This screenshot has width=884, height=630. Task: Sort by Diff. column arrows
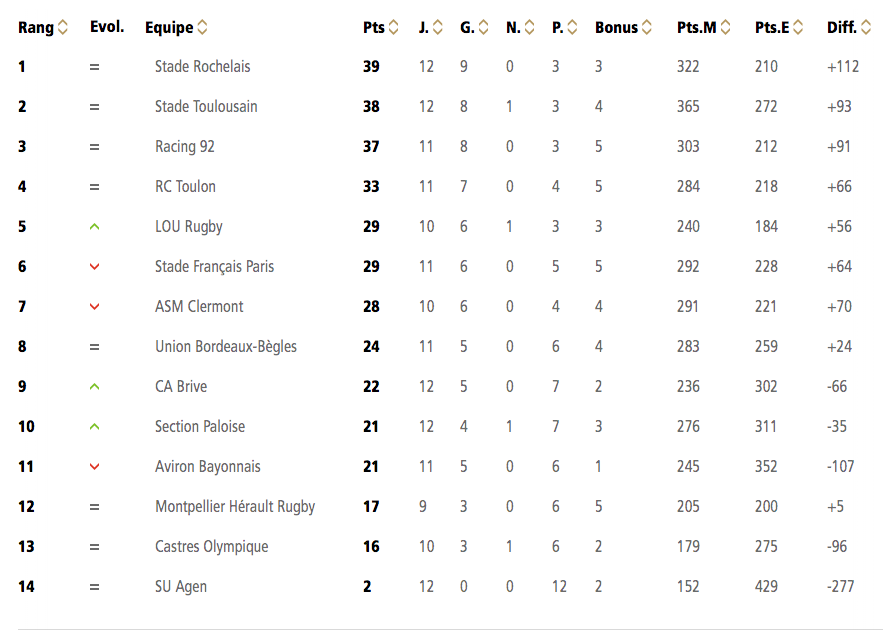coord(866,27)
